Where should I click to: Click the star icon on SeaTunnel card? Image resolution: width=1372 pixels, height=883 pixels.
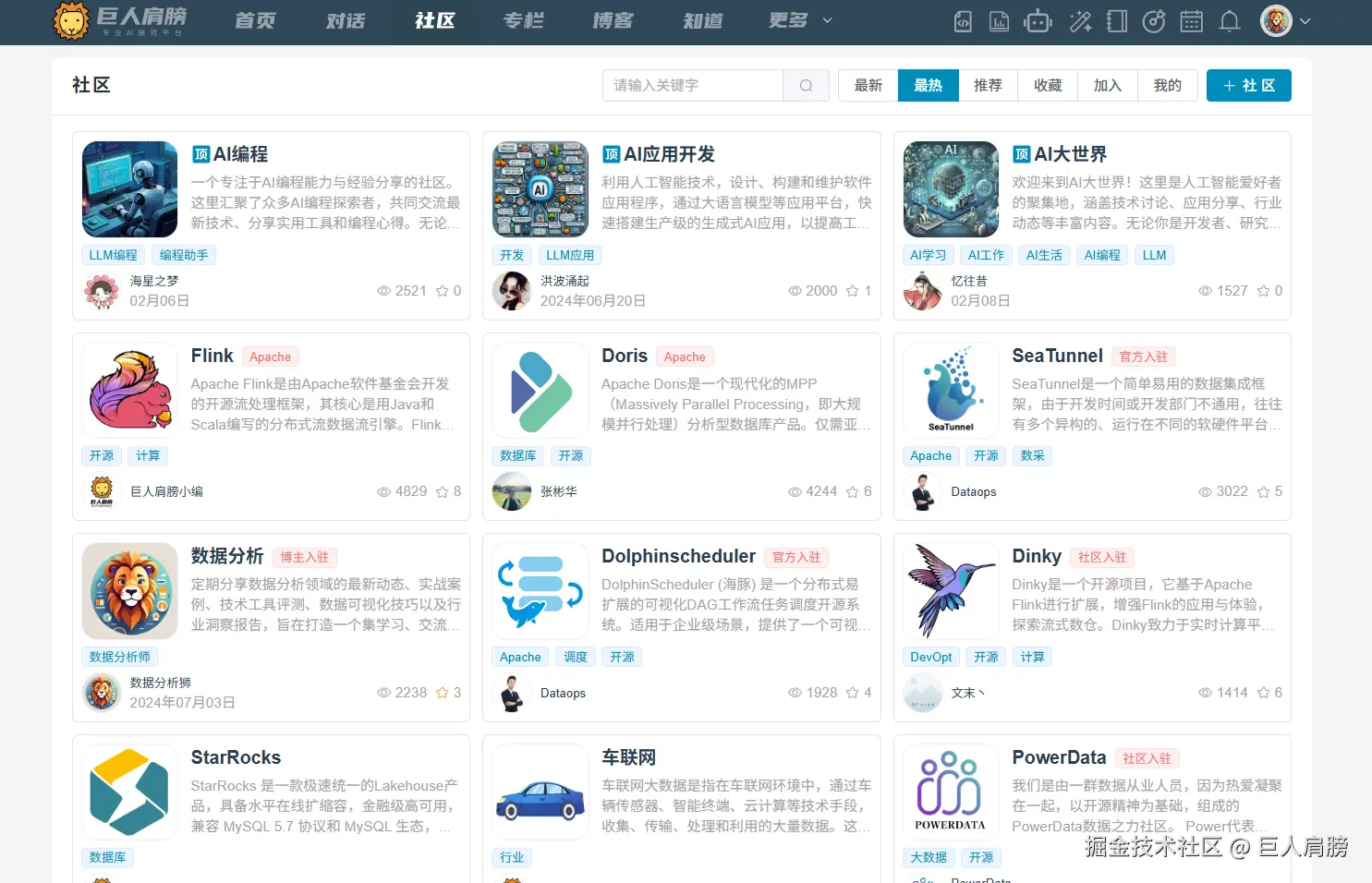pos(1263,492)
